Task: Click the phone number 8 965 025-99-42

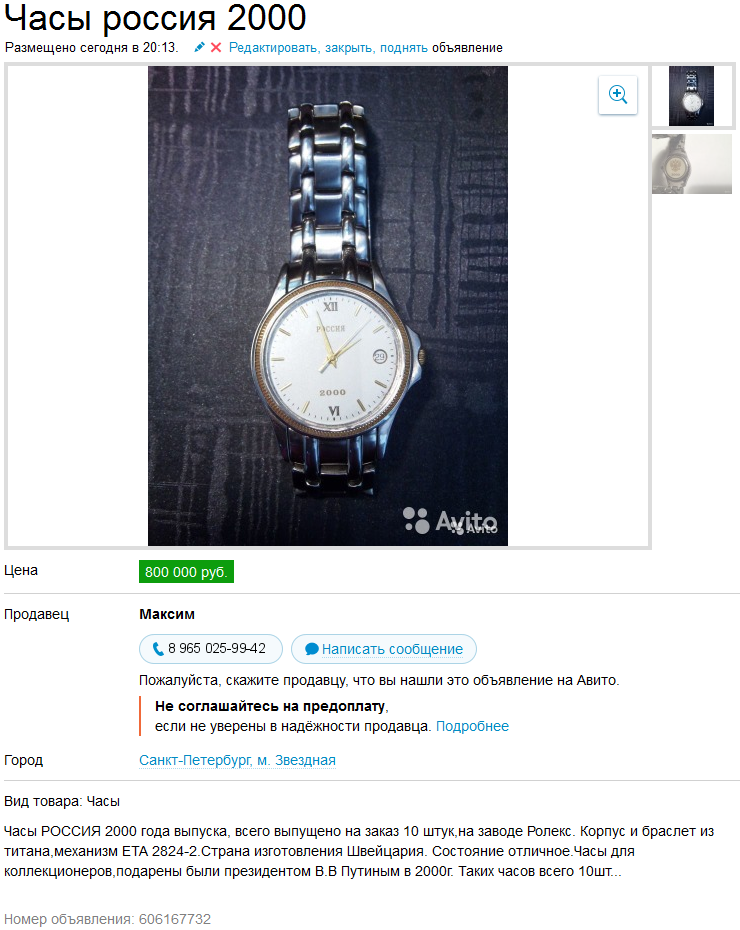Action: tap(217, 648)
